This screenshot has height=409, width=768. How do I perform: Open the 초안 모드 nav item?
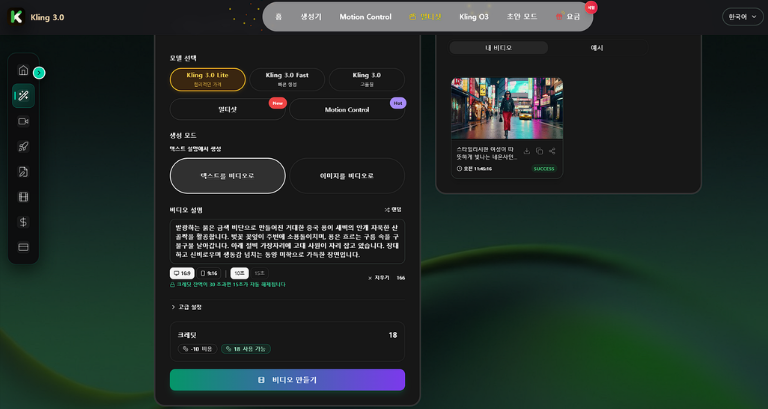pyautogui.click(x=522, y=17)
